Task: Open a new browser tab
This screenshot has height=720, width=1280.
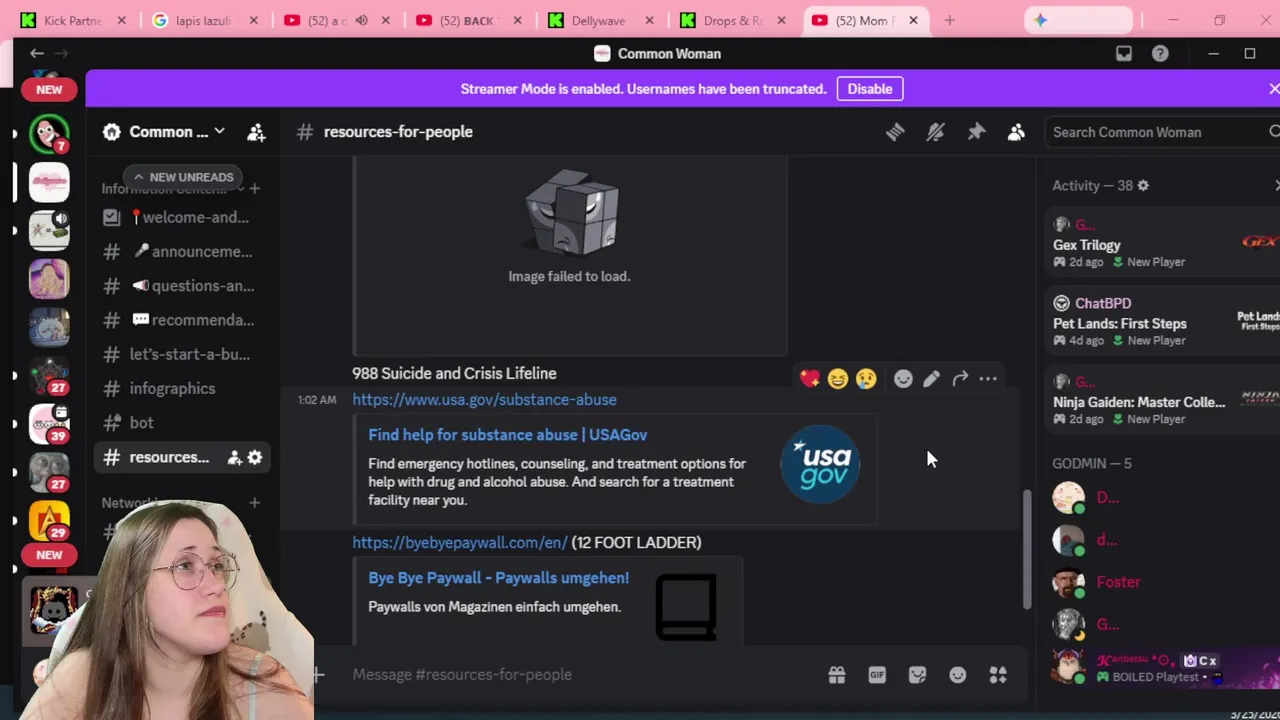Action: tap(949, 20)
